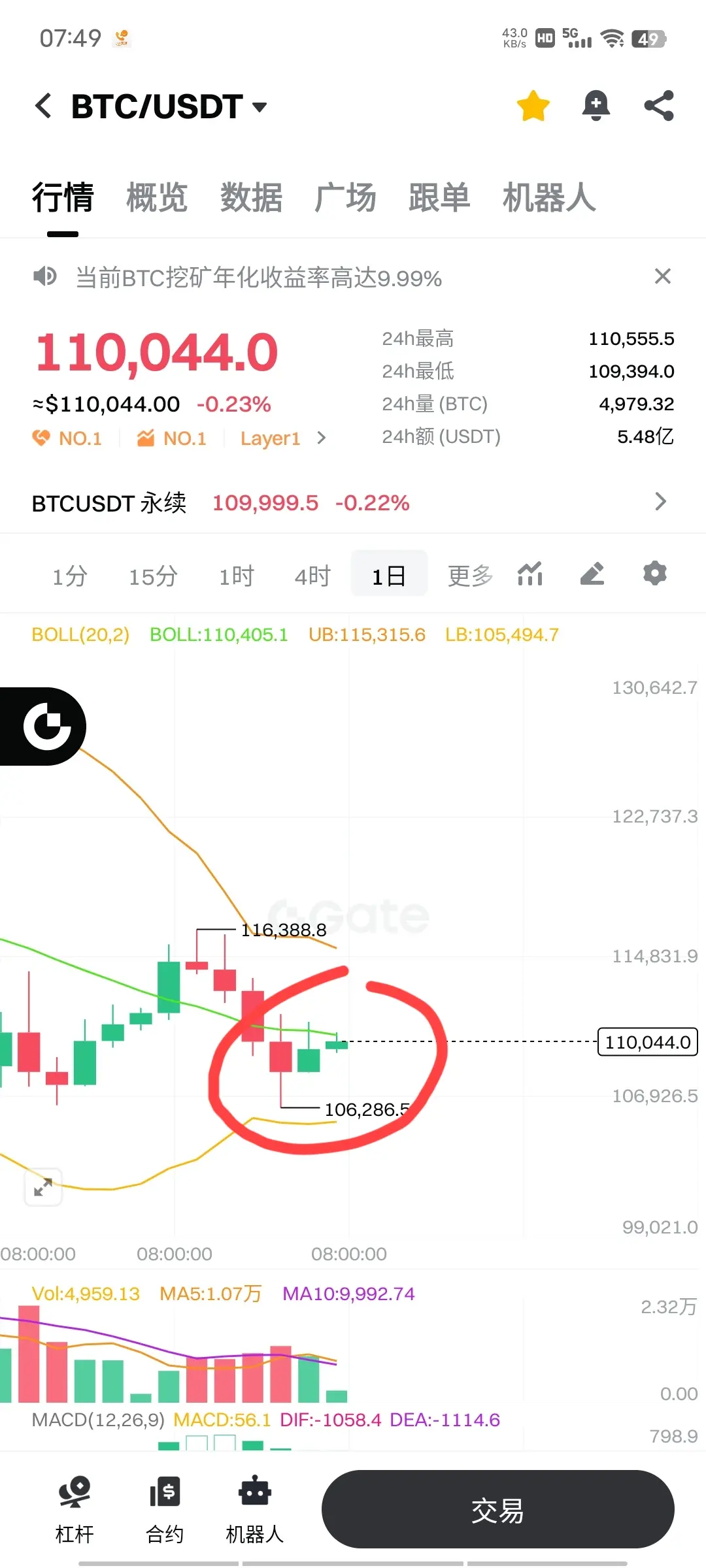Switch to the 概览 tab

coord(157,197)
